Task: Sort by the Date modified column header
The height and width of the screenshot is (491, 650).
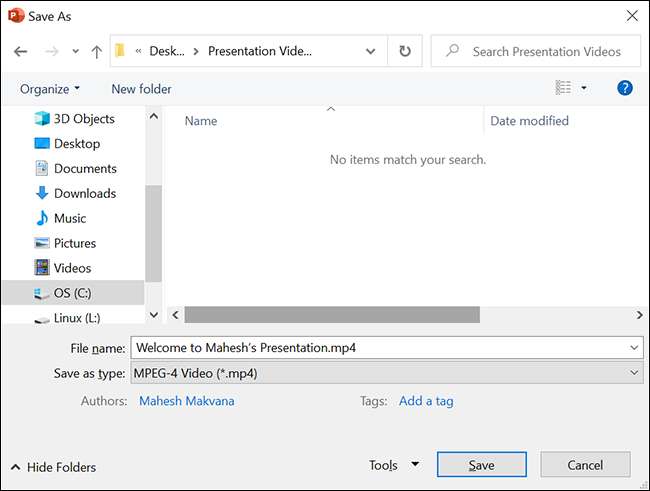Action: click(x=529, y=121)
